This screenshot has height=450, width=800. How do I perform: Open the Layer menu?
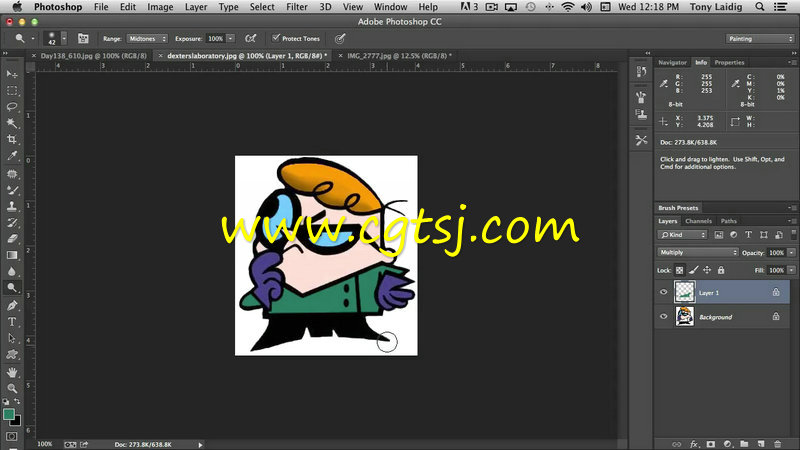point(196,7)
